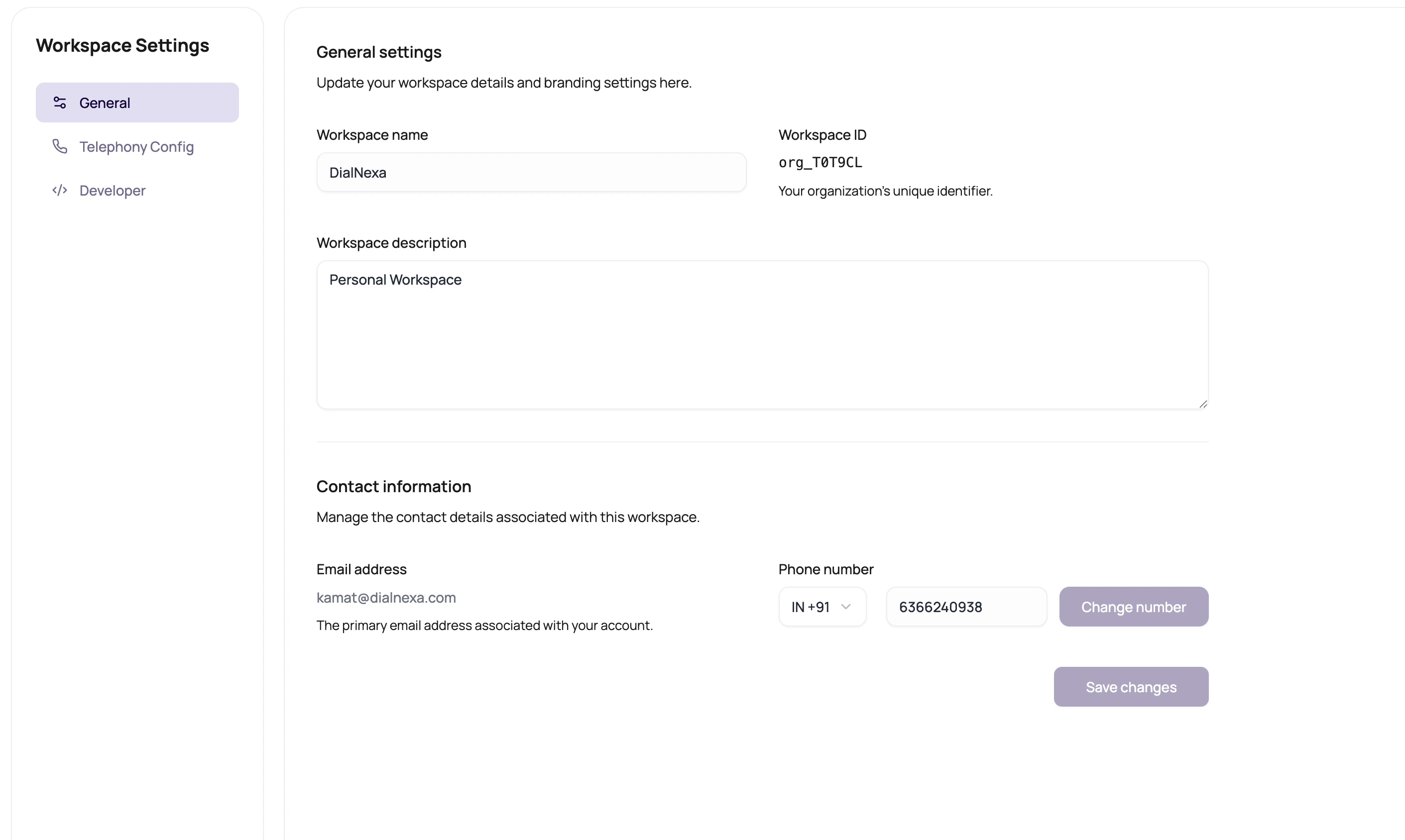Click the workspace ID org_T0T9CL
This screenshot has height=840, width=1405.
coord(820,162)
